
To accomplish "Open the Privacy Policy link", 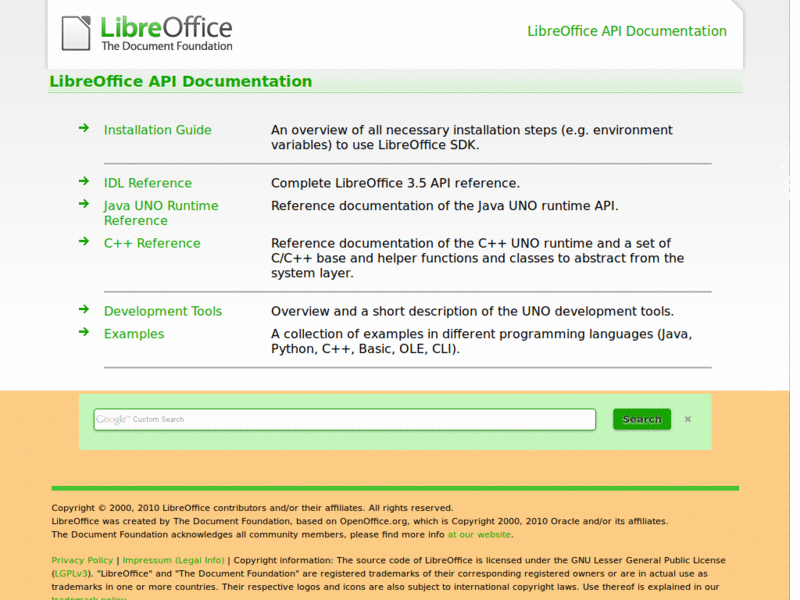I will pyautogui.click(x=82, y=560).
